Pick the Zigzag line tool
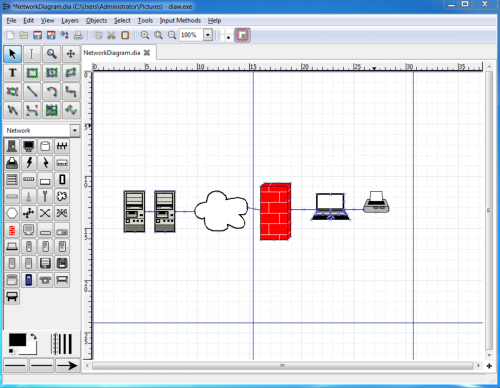500x388 pixels. pos(71,91)
